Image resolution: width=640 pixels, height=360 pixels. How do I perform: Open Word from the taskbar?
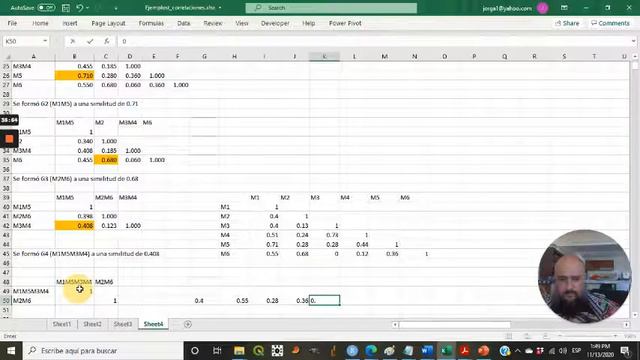pyautogui.click(x=427, y=351)
